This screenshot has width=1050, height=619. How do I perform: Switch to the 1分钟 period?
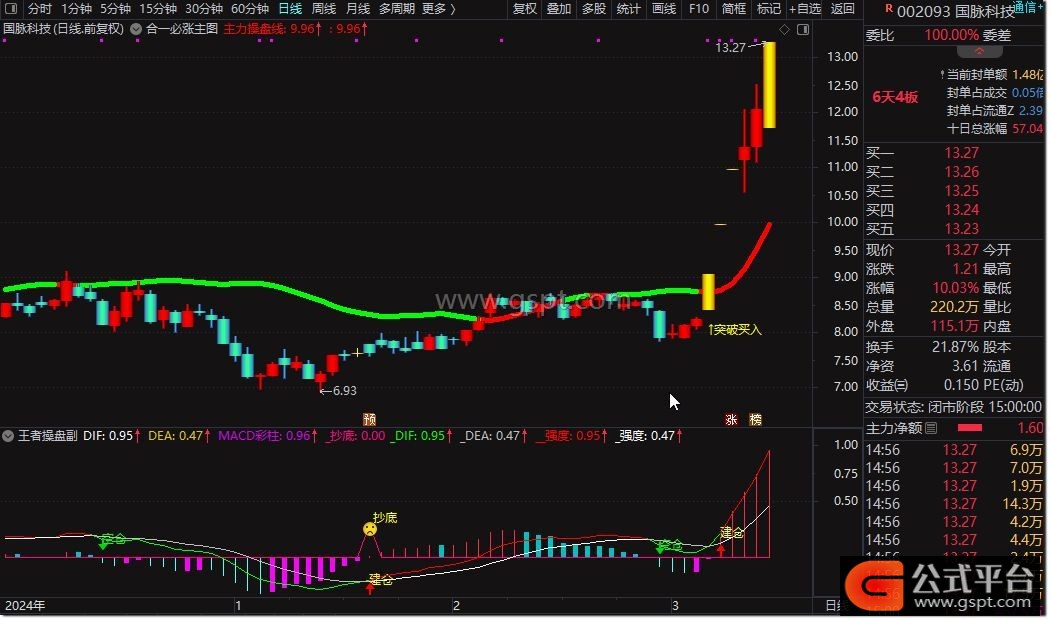76,9
